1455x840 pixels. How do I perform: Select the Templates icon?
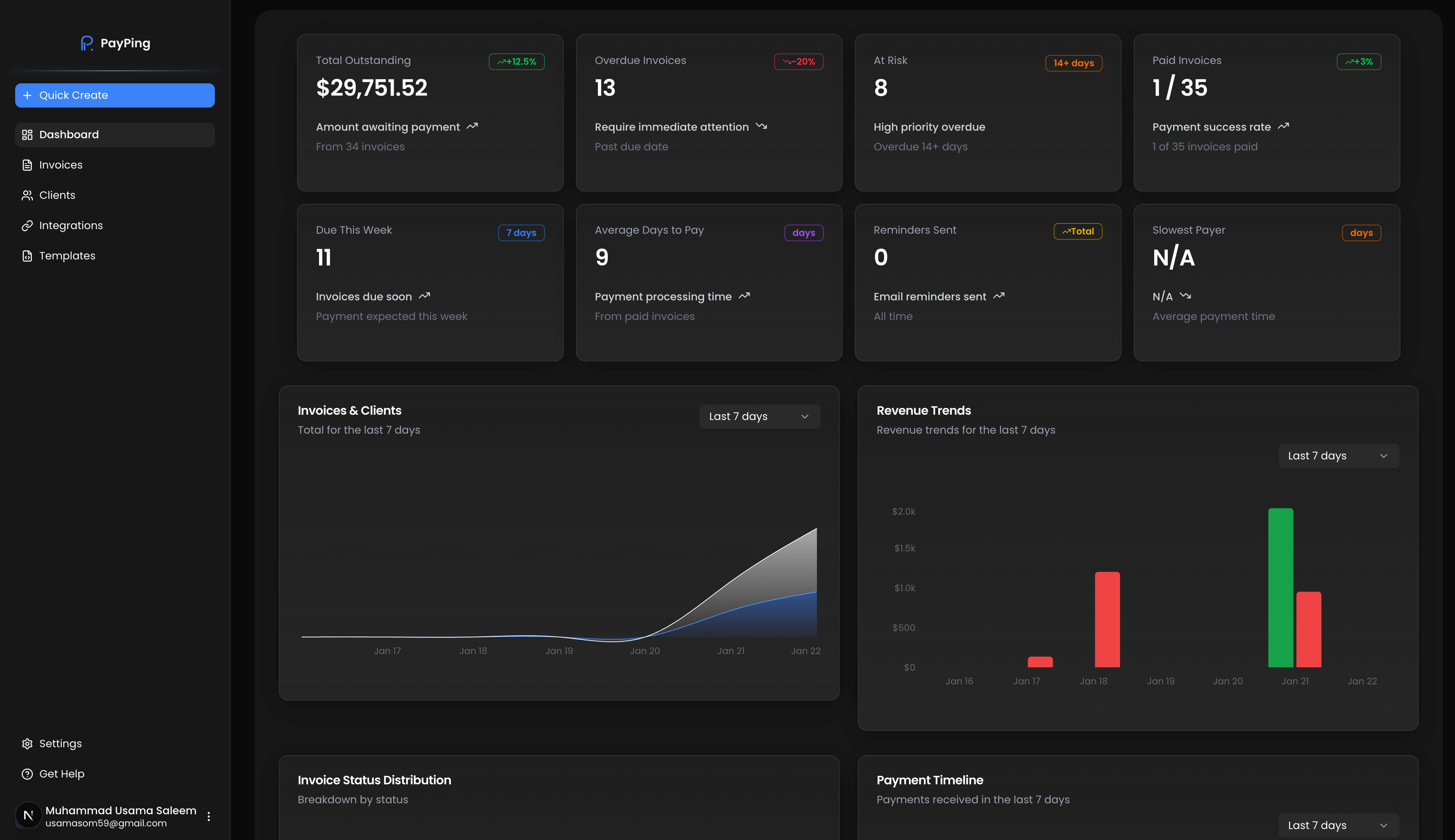tap(27, 256)
